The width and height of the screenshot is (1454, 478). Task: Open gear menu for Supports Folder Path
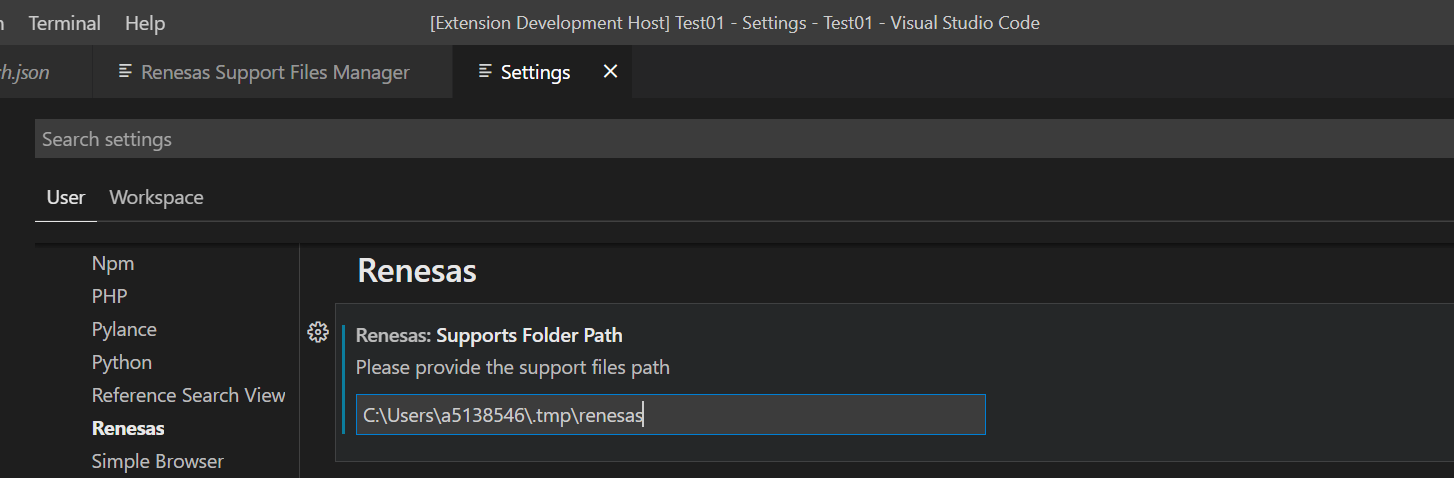click(318, 332)
